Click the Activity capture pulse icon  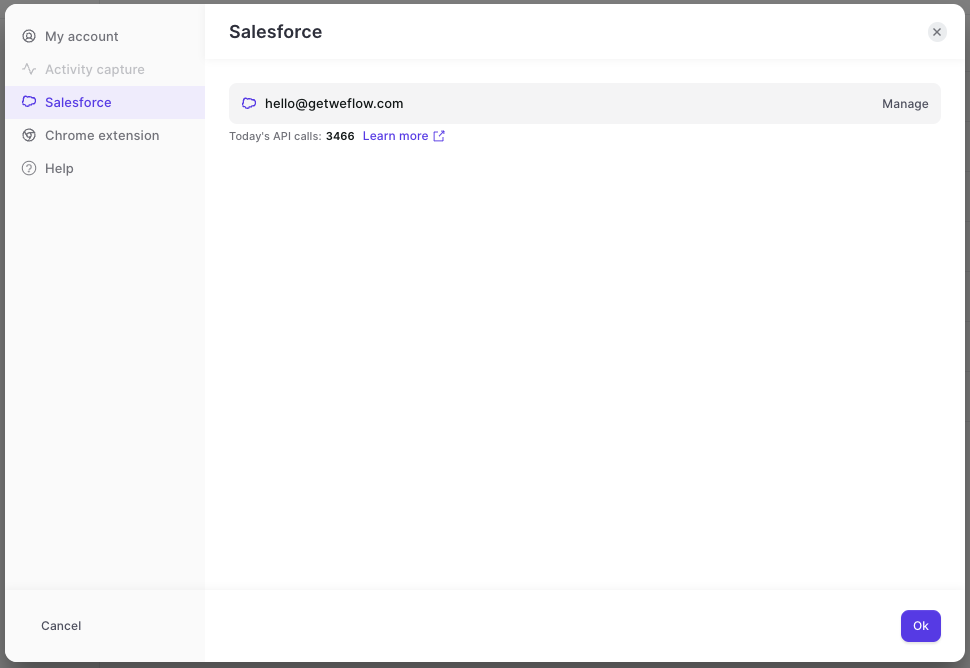click(29, 69)
